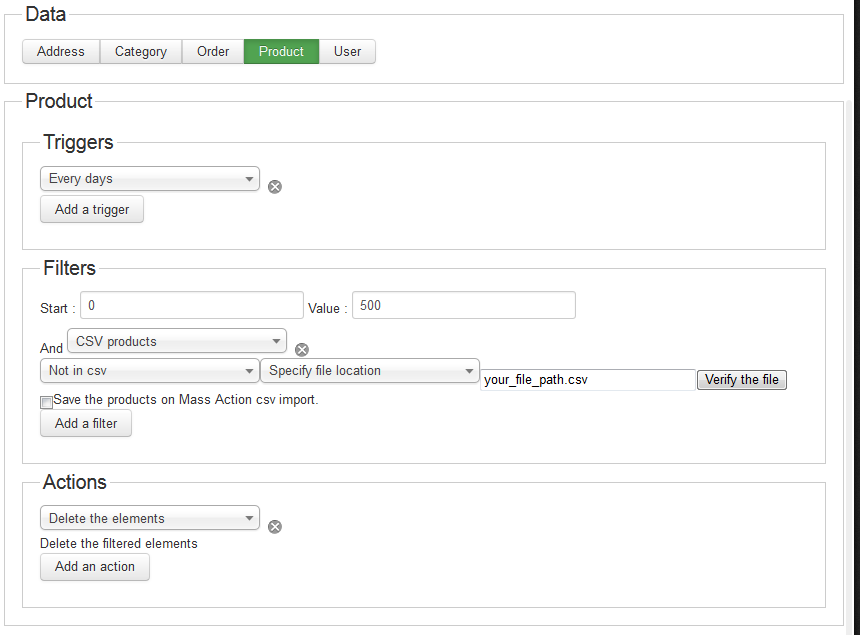Switch to the Category data tab
Screen dimensions: 860x635
[141, 52]
